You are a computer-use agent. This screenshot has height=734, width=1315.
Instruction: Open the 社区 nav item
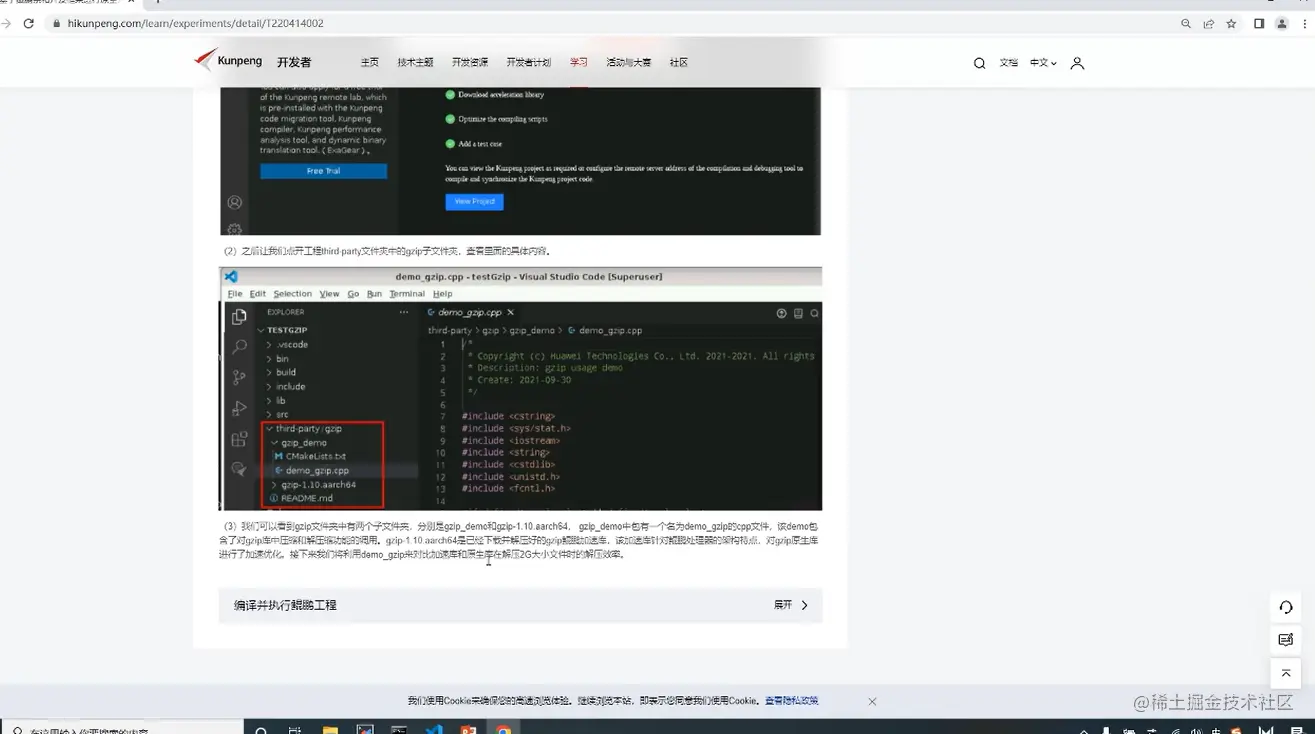pos(679,62)
